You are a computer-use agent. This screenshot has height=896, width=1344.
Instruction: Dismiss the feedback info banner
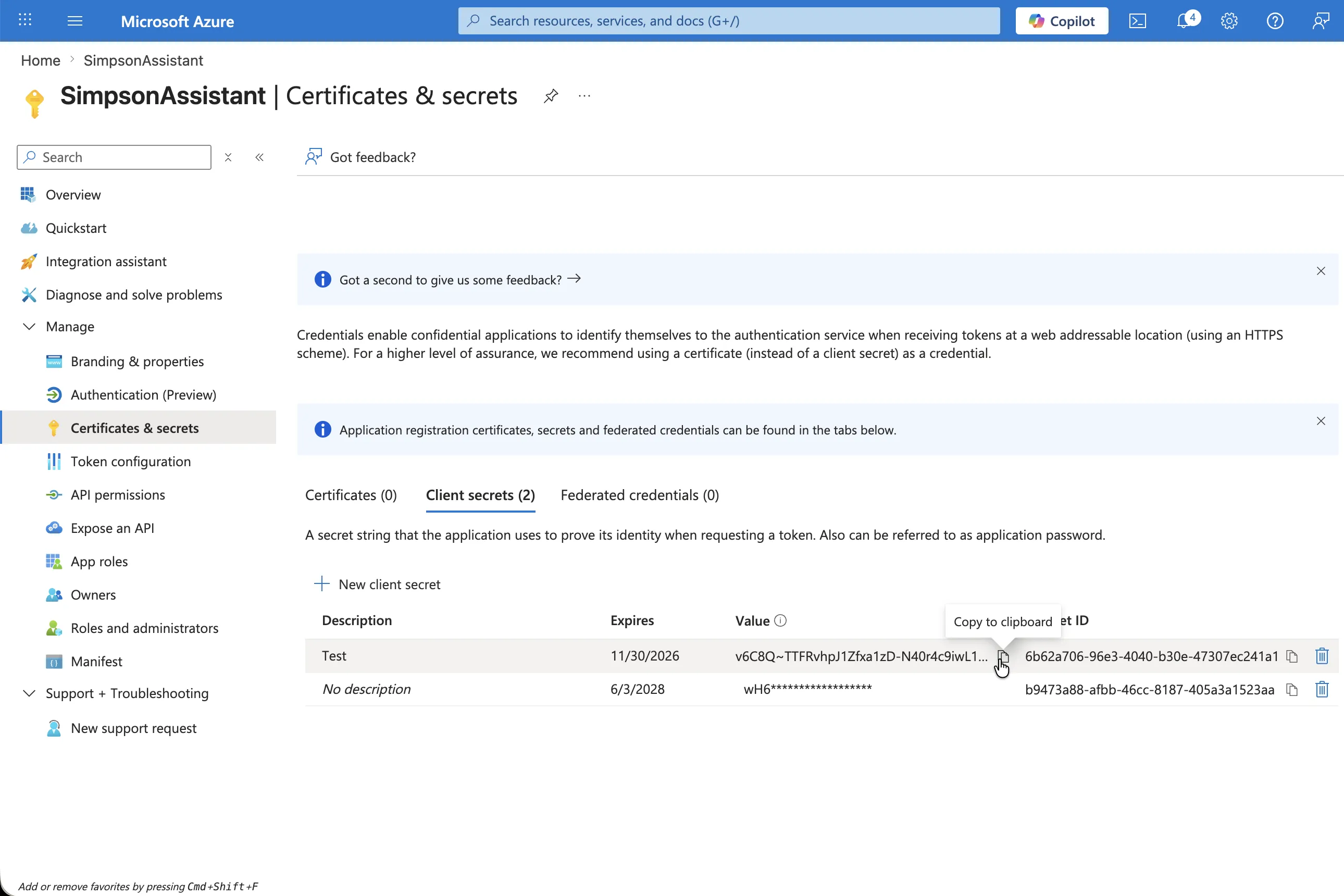[1321, 271]
